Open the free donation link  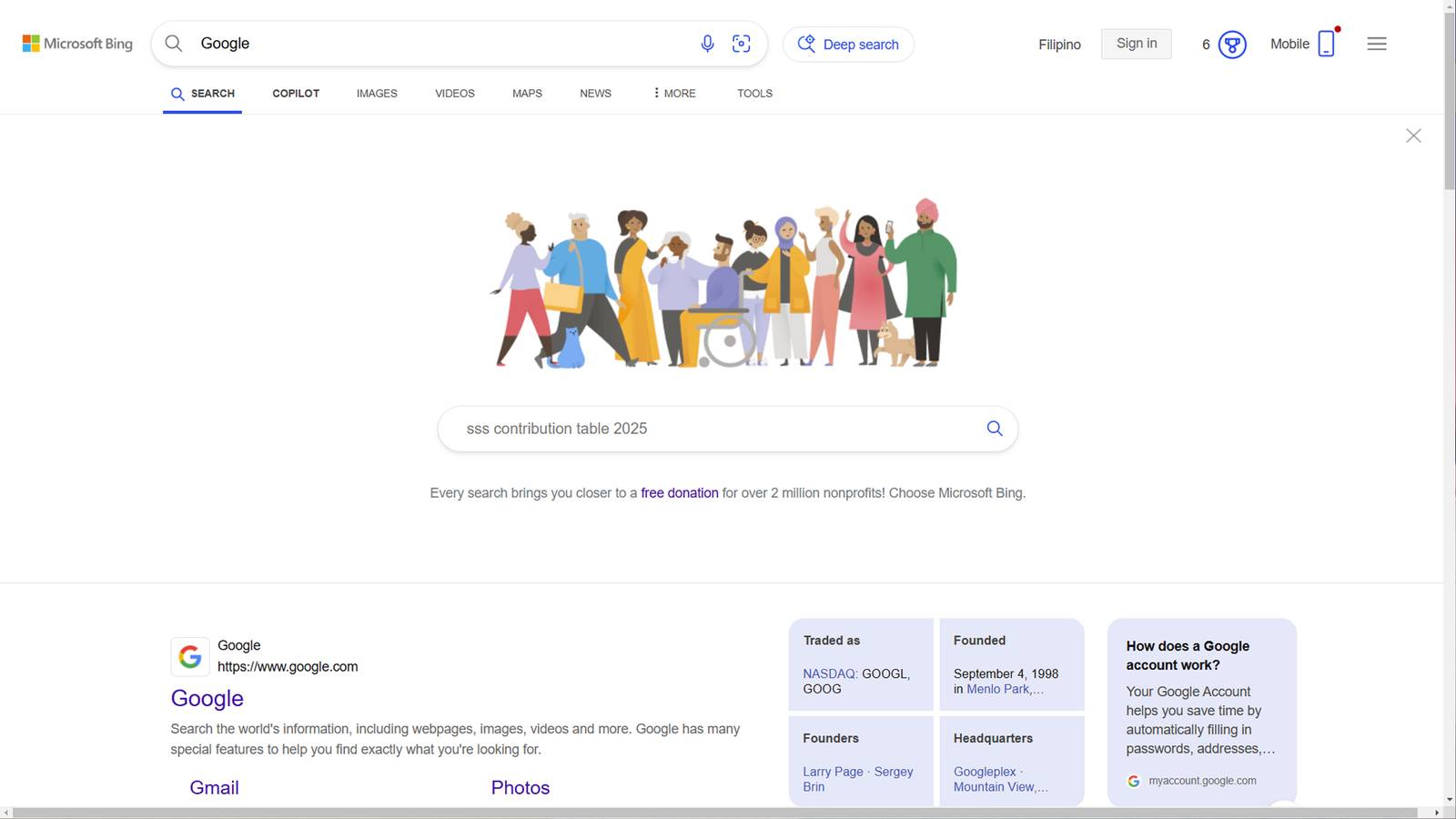pos(679,492)
